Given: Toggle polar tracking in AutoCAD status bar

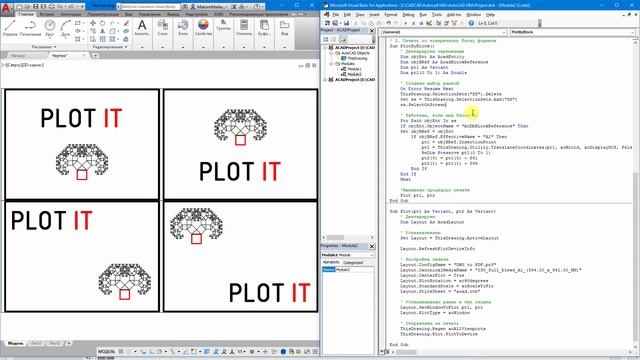Looking at the screenshot, I should tap(159, 351).
